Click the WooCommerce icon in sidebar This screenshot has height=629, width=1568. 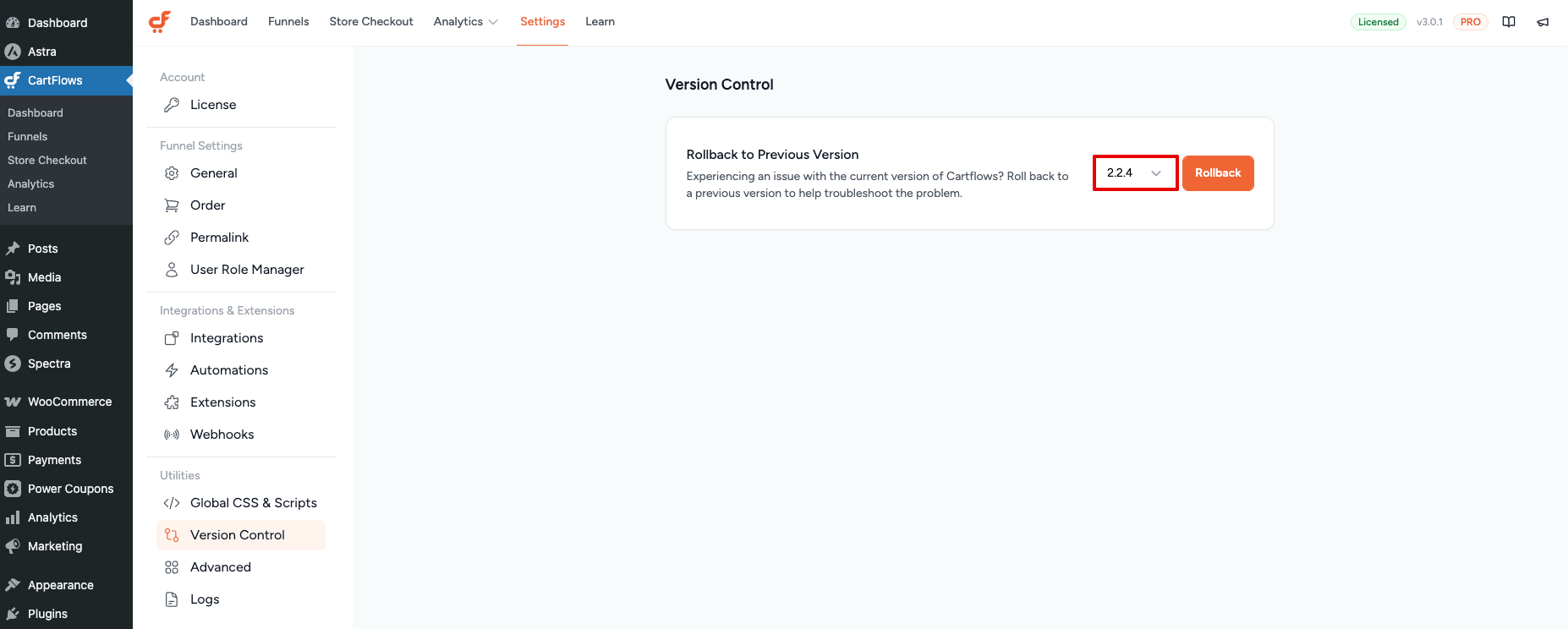click(13, 402)
